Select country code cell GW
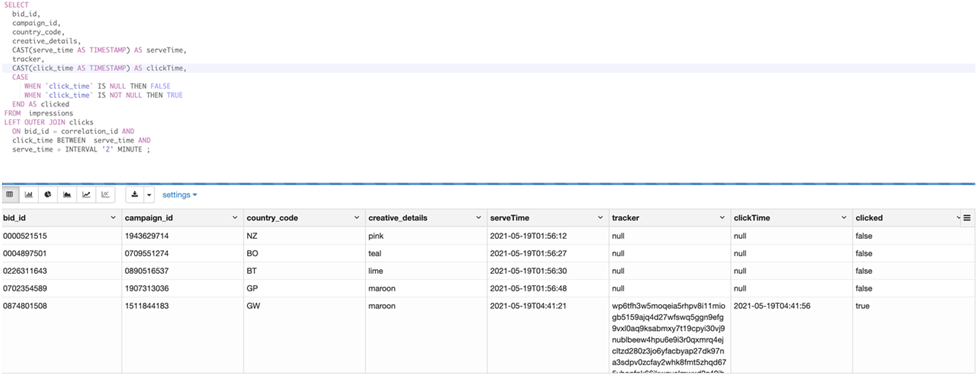 pyautogui.click(x=304, y=336)
